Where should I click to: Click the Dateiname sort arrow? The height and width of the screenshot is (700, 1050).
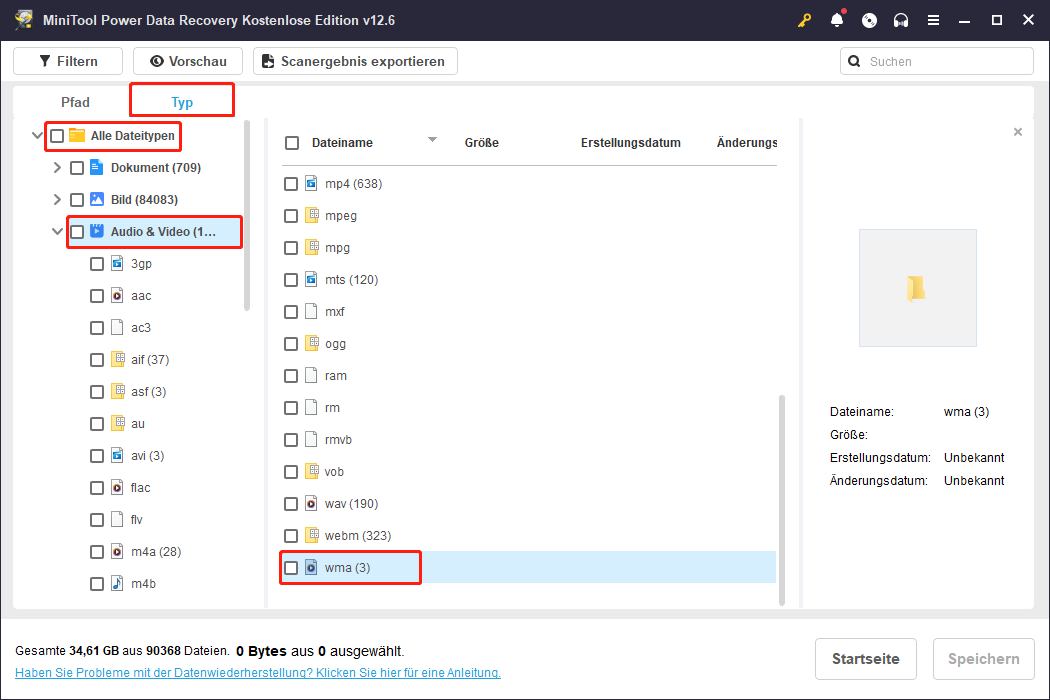click(433, 140)
